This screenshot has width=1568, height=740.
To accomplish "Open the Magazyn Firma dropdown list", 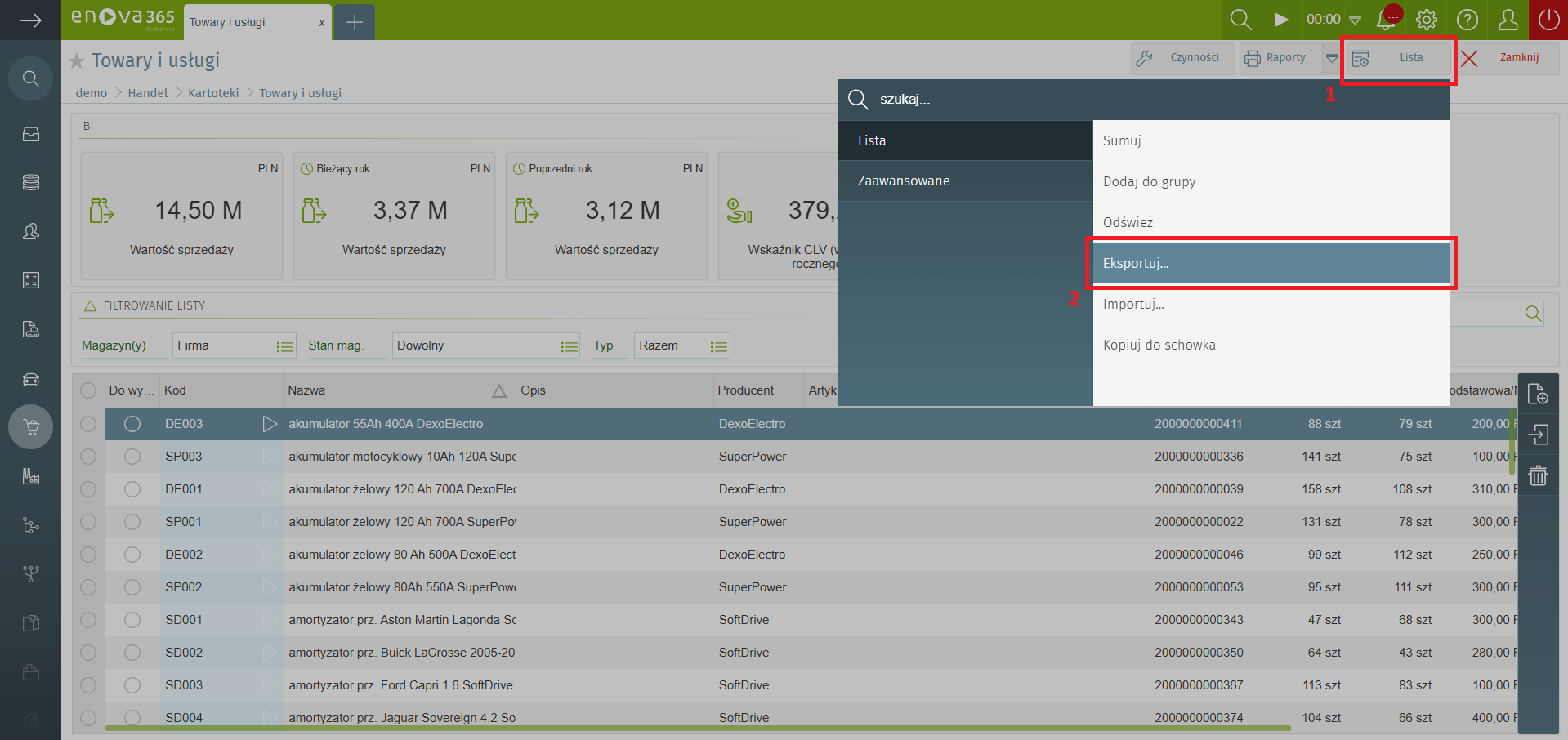I will [284, 346].
